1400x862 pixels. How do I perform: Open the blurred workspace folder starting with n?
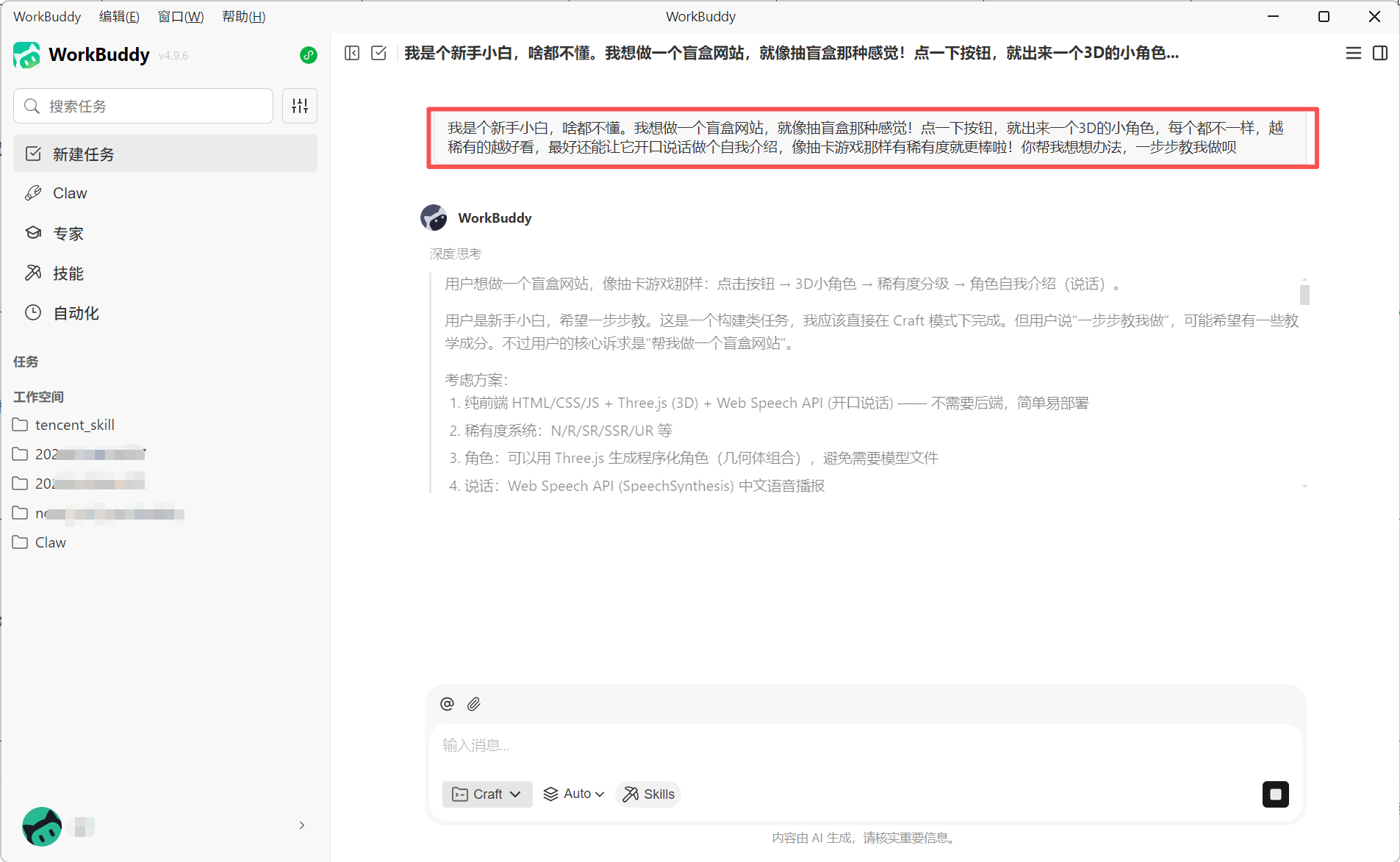tap(98, 513)
